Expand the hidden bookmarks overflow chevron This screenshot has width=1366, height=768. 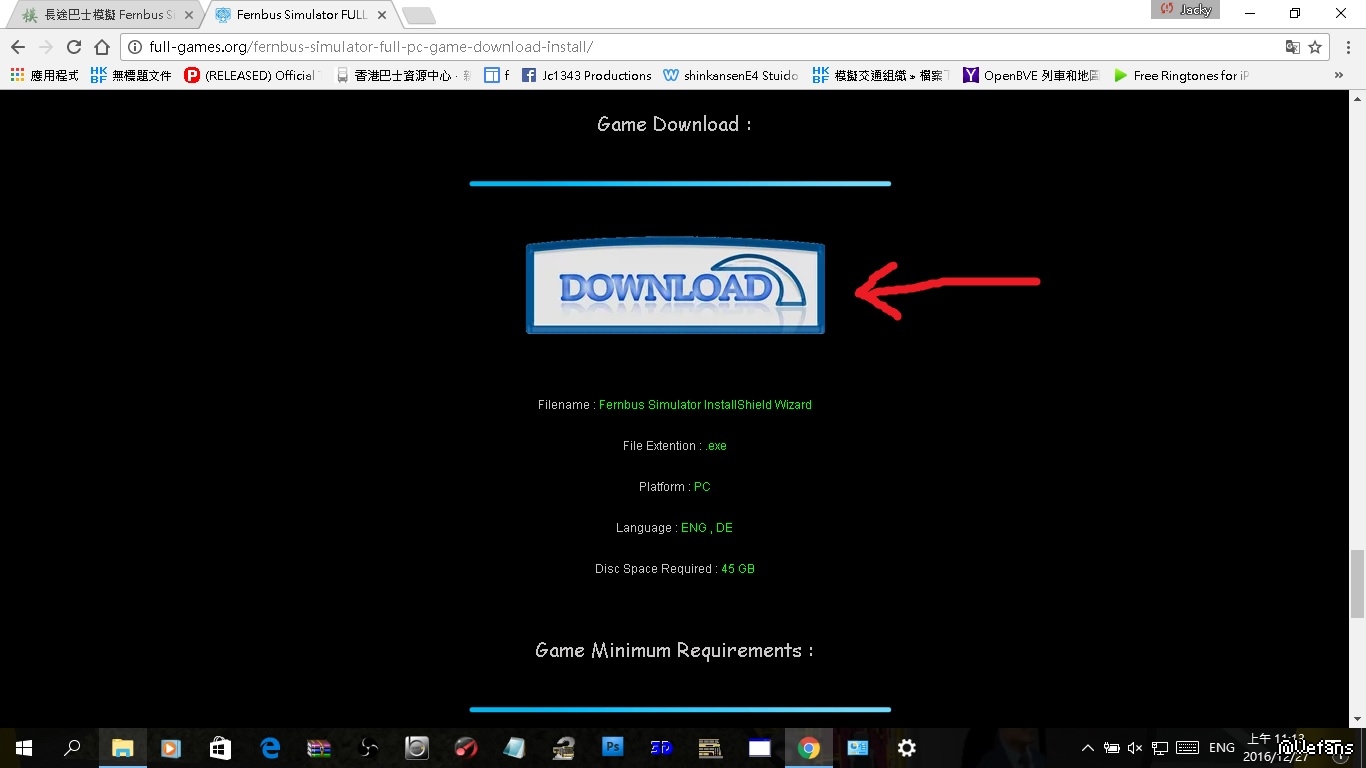1339,75
